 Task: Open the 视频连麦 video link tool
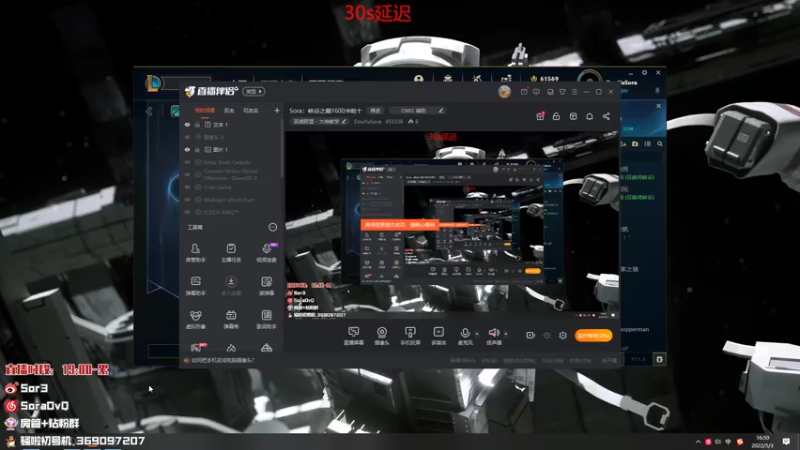(266, 253)
